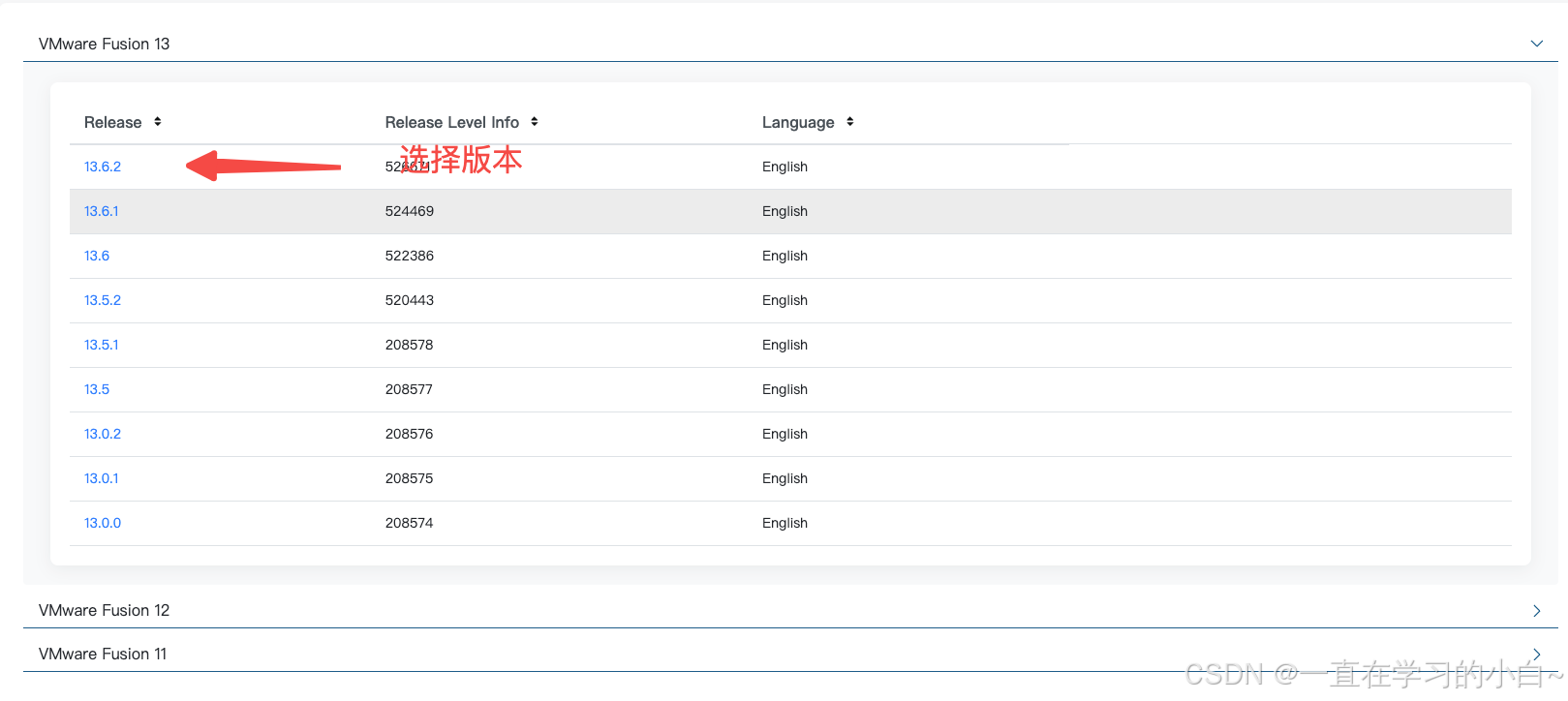This screenshot has height=701, width=1568.
Task: Select build number 208575 cell
Action: coord(410,478)
